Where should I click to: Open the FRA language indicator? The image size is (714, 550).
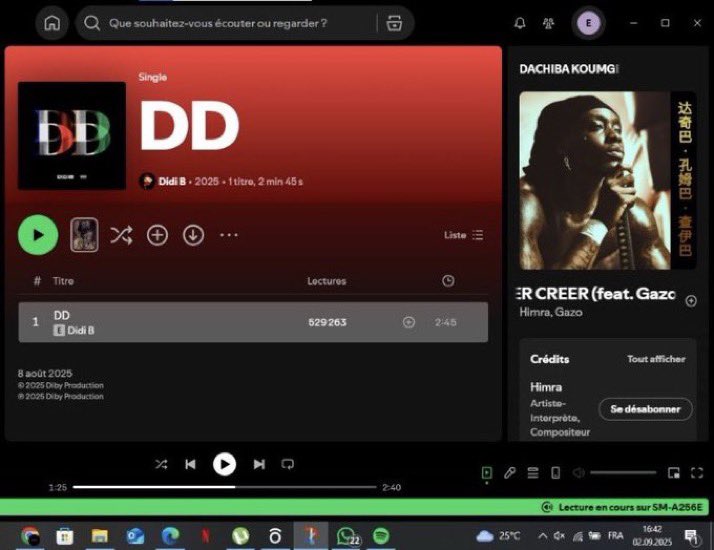coord(615,536)
